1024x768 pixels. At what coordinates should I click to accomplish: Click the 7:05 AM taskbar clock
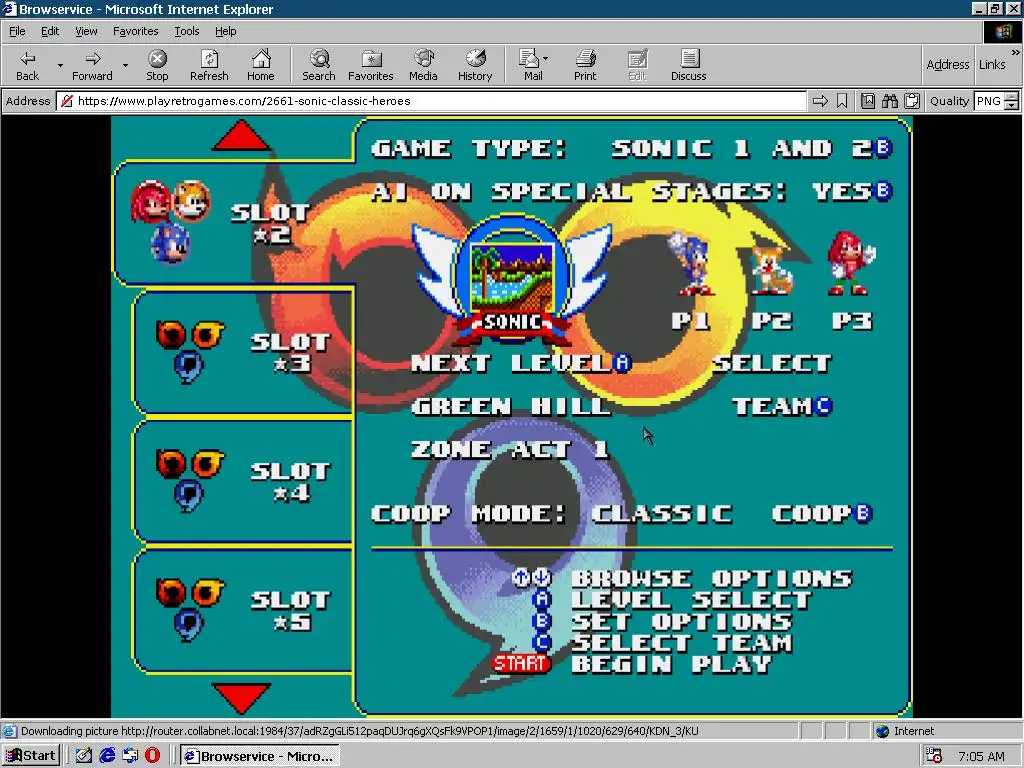coord(981,756)
